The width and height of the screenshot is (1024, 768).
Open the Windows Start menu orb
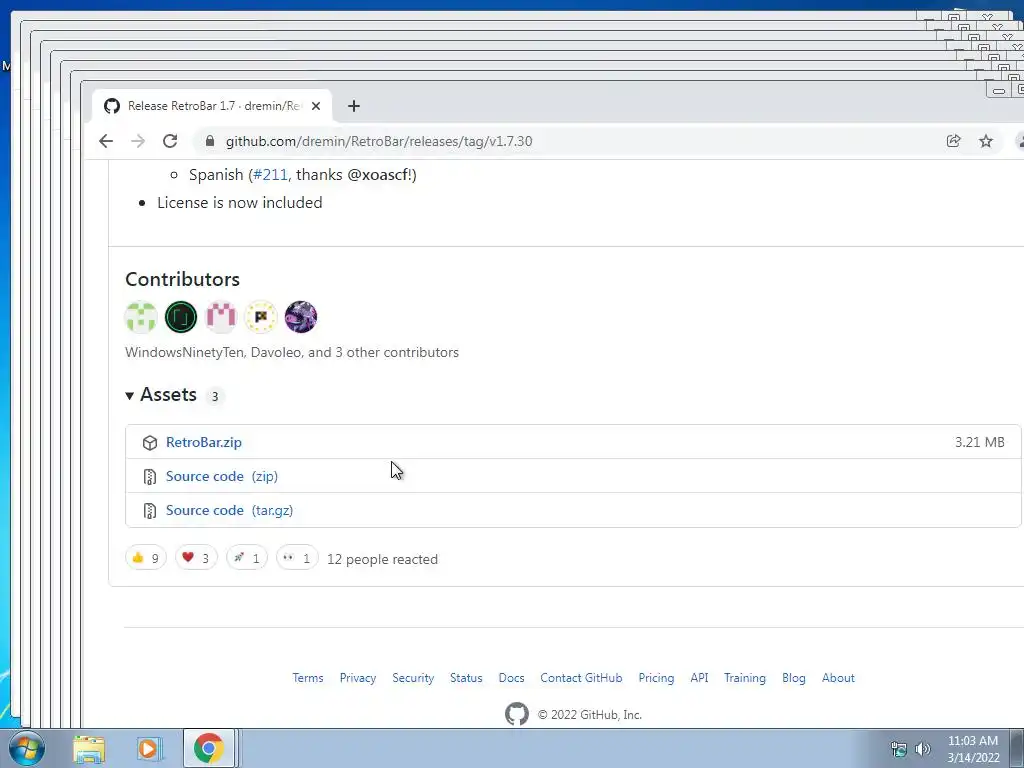27,748
